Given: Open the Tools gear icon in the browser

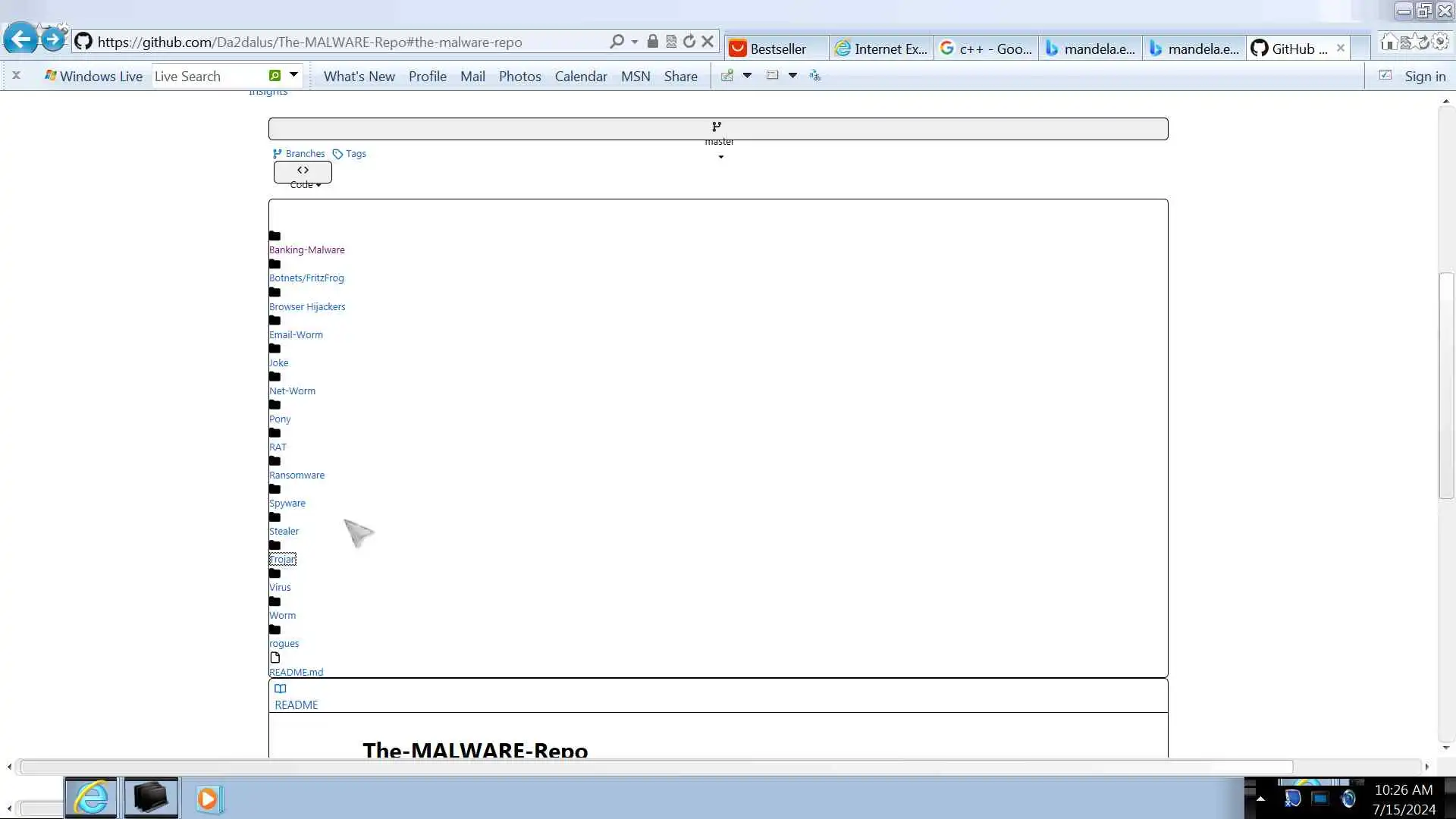Looking at the screenshot, I should 1442,42.
